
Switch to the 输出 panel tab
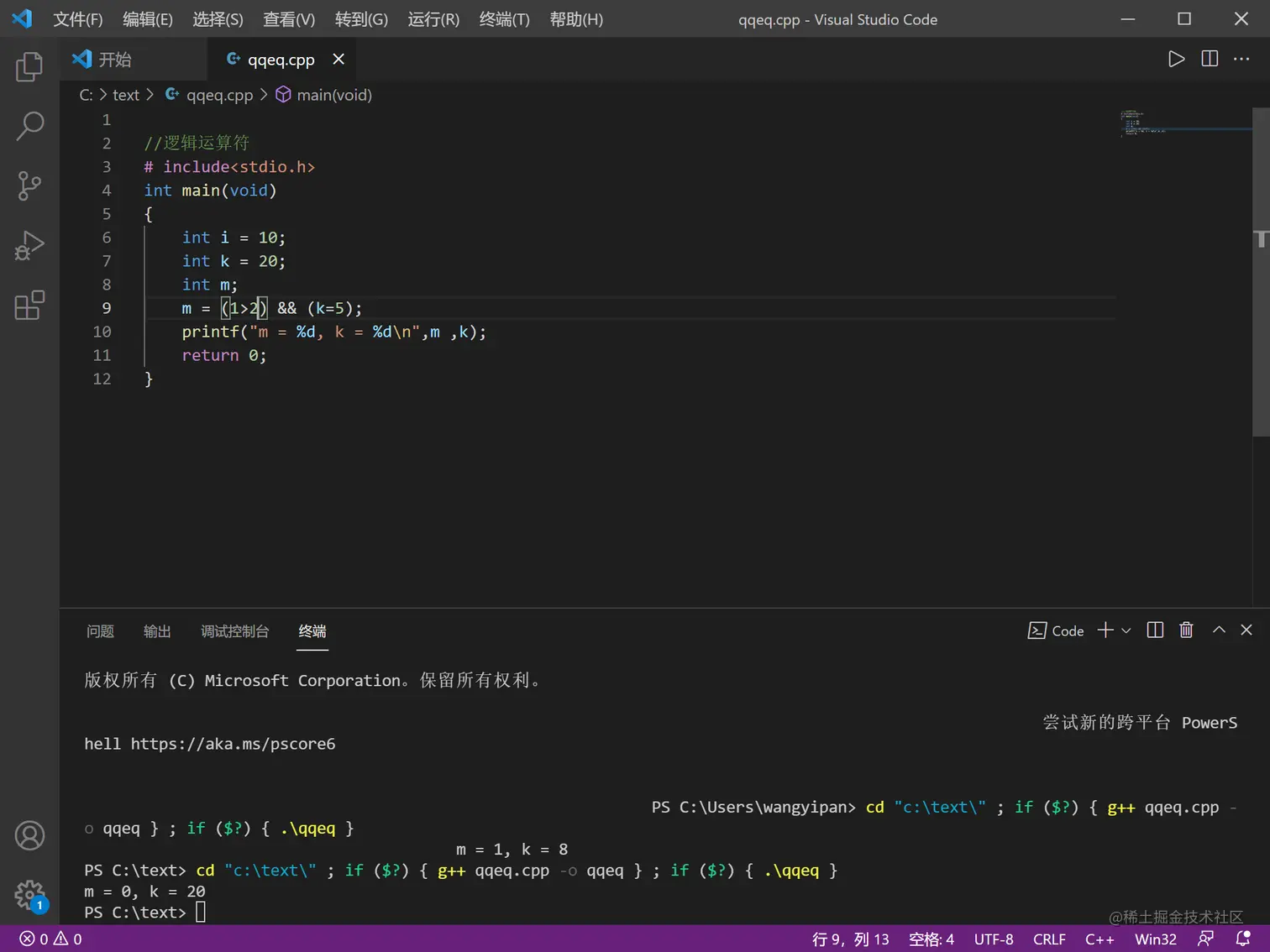coord(157,630)
